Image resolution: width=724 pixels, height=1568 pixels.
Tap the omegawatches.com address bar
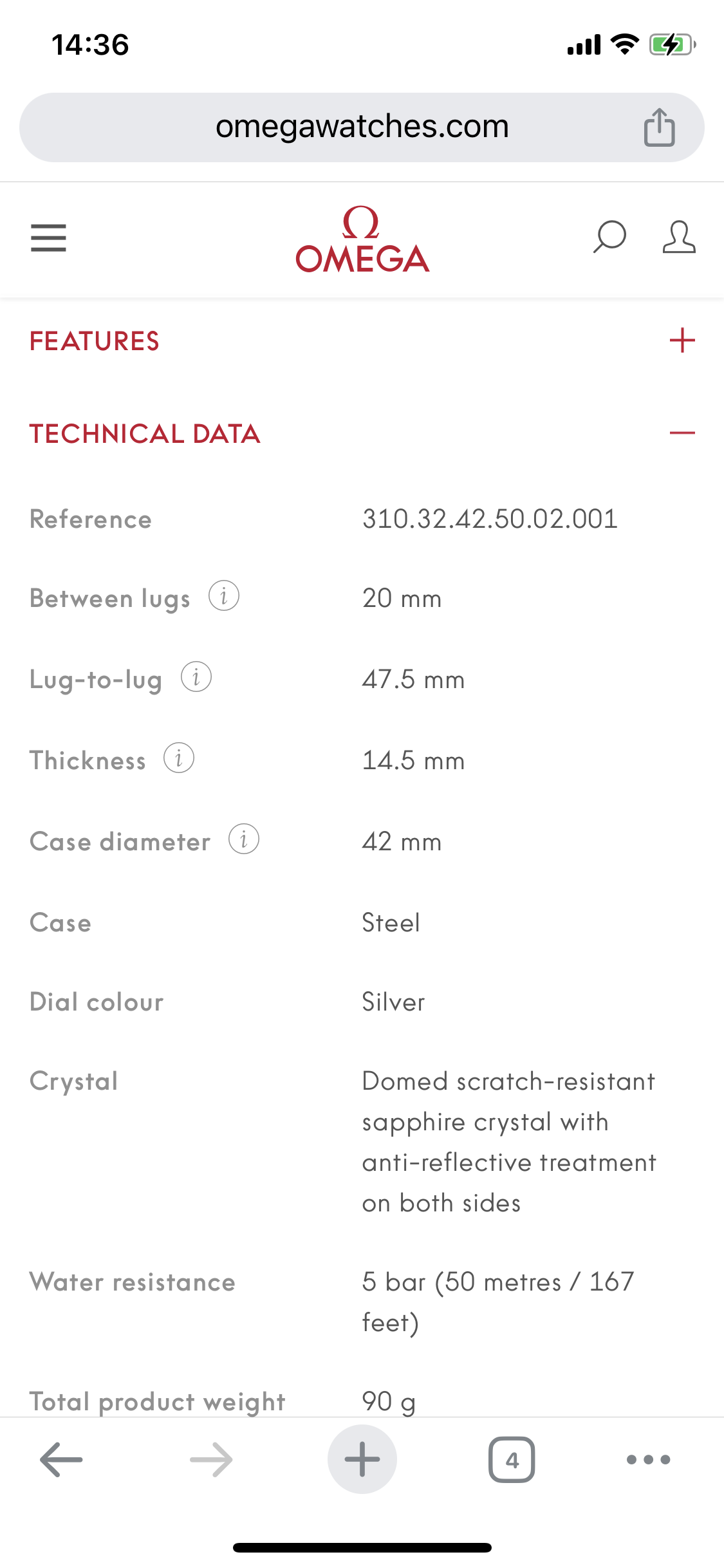coord(362,127)
